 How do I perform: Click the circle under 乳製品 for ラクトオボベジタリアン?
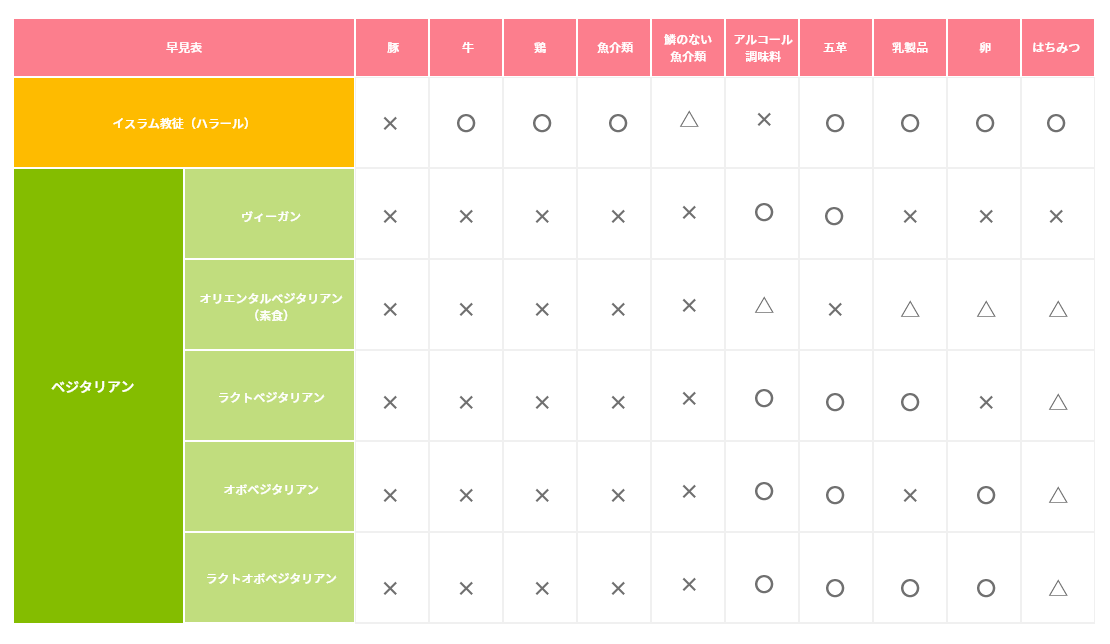click(x=910, y=588)
